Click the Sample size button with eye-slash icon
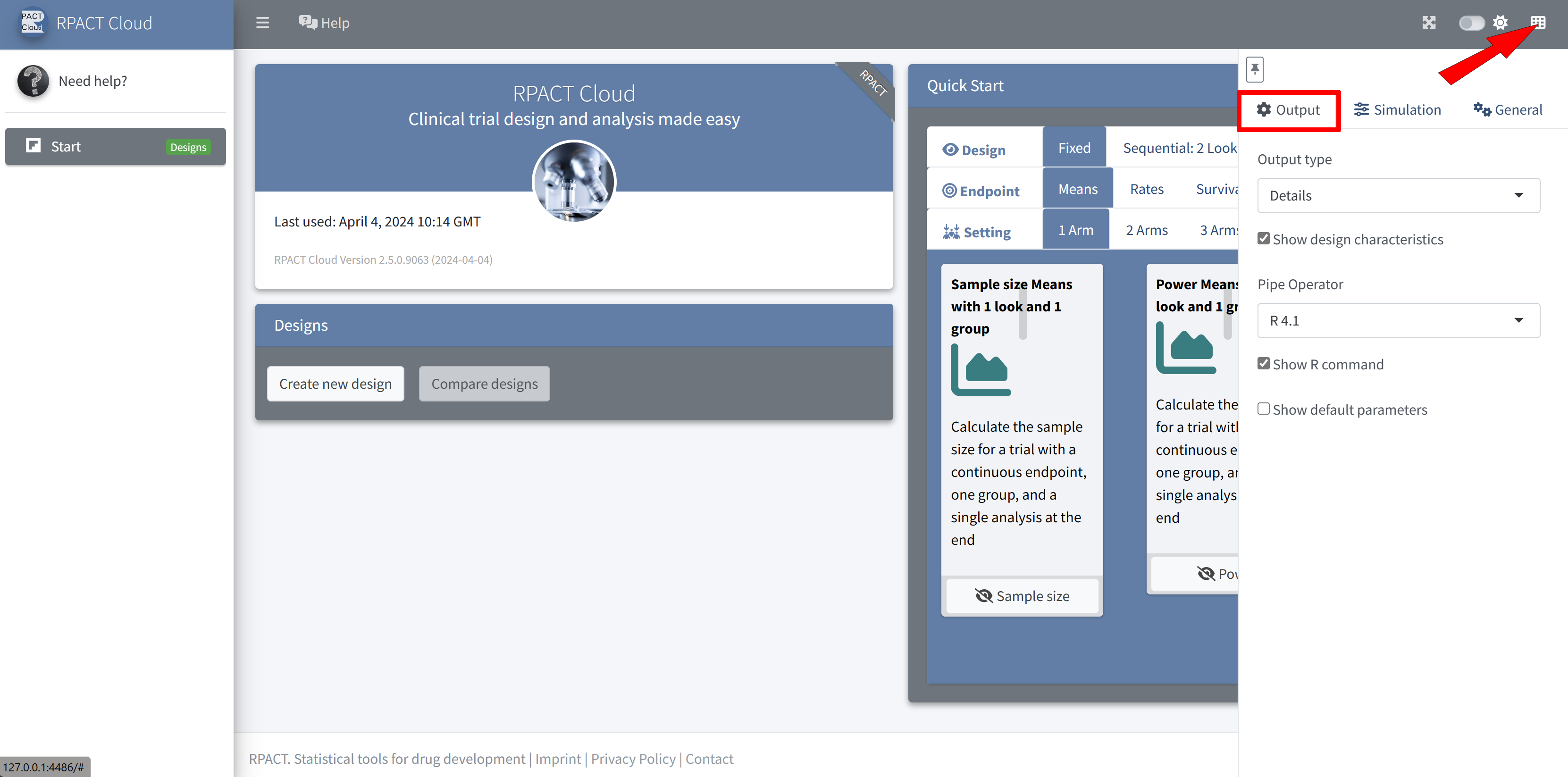Image resolution: width=1568 pixels, height=777 pixels. pos(1022,596)
